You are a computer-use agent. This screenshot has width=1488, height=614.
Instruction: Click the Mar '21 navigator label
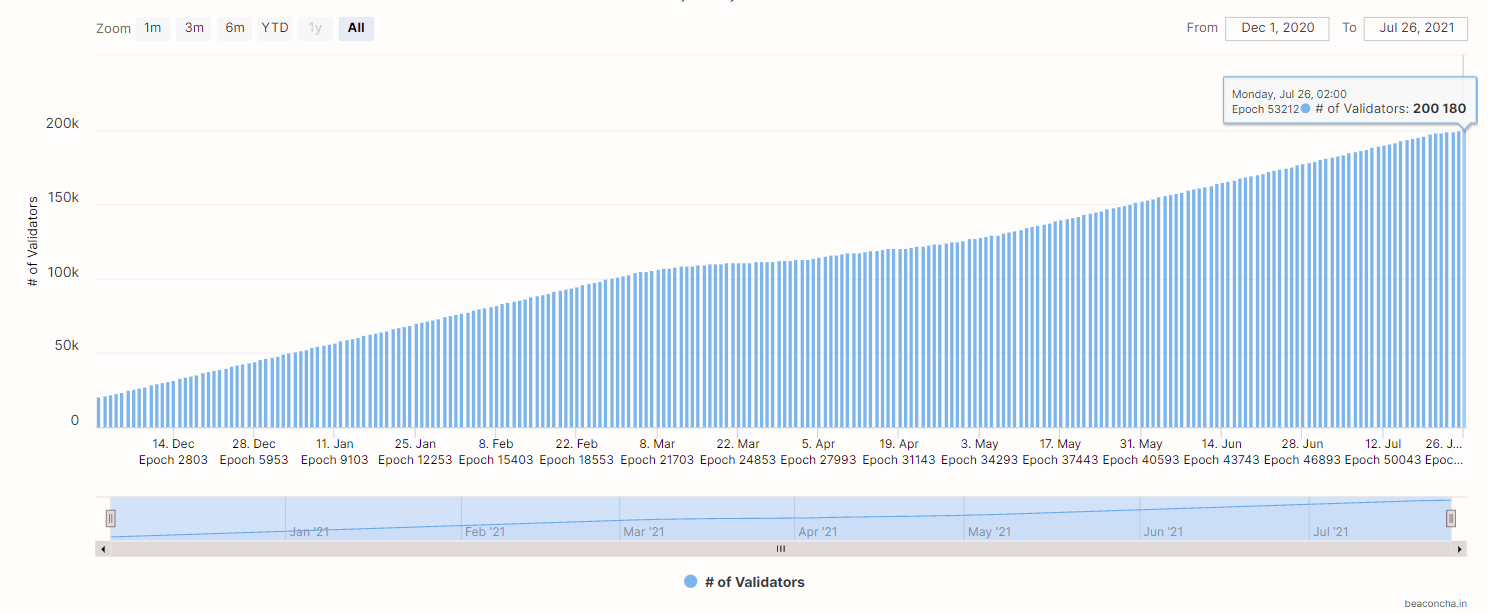point(642,532)
